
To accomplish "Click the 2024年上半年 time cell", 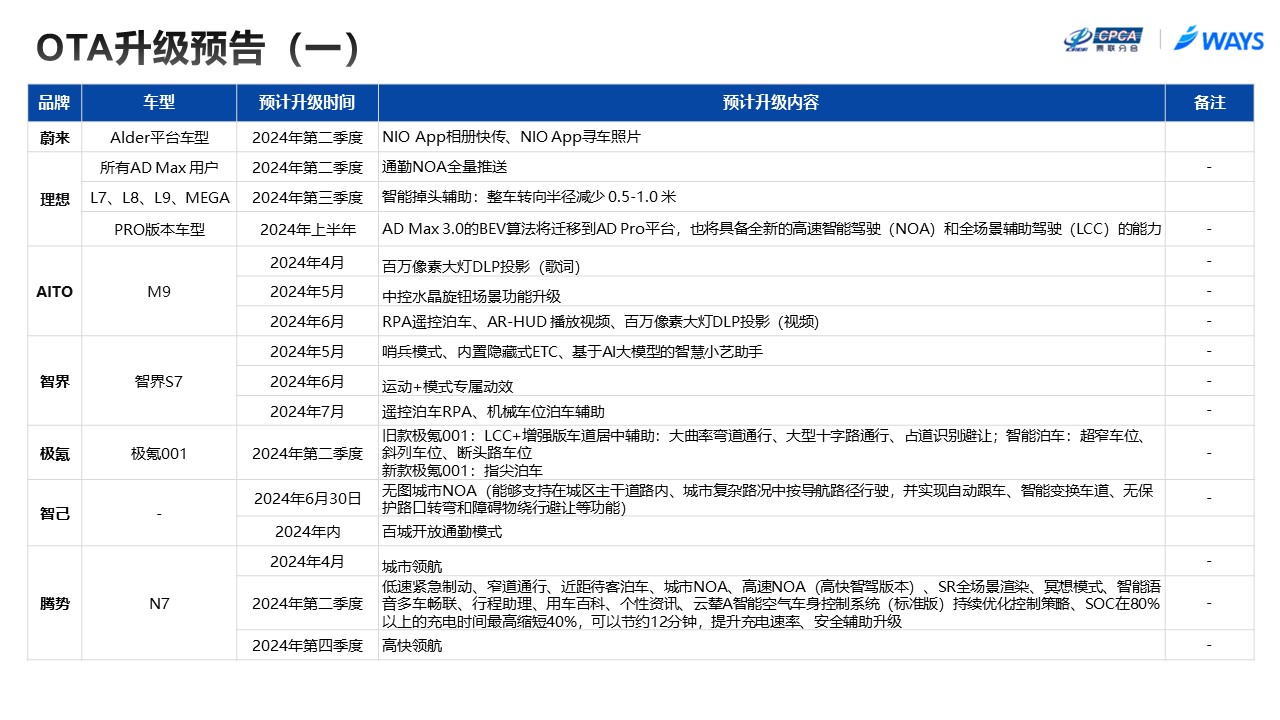I will click(307, 229).
